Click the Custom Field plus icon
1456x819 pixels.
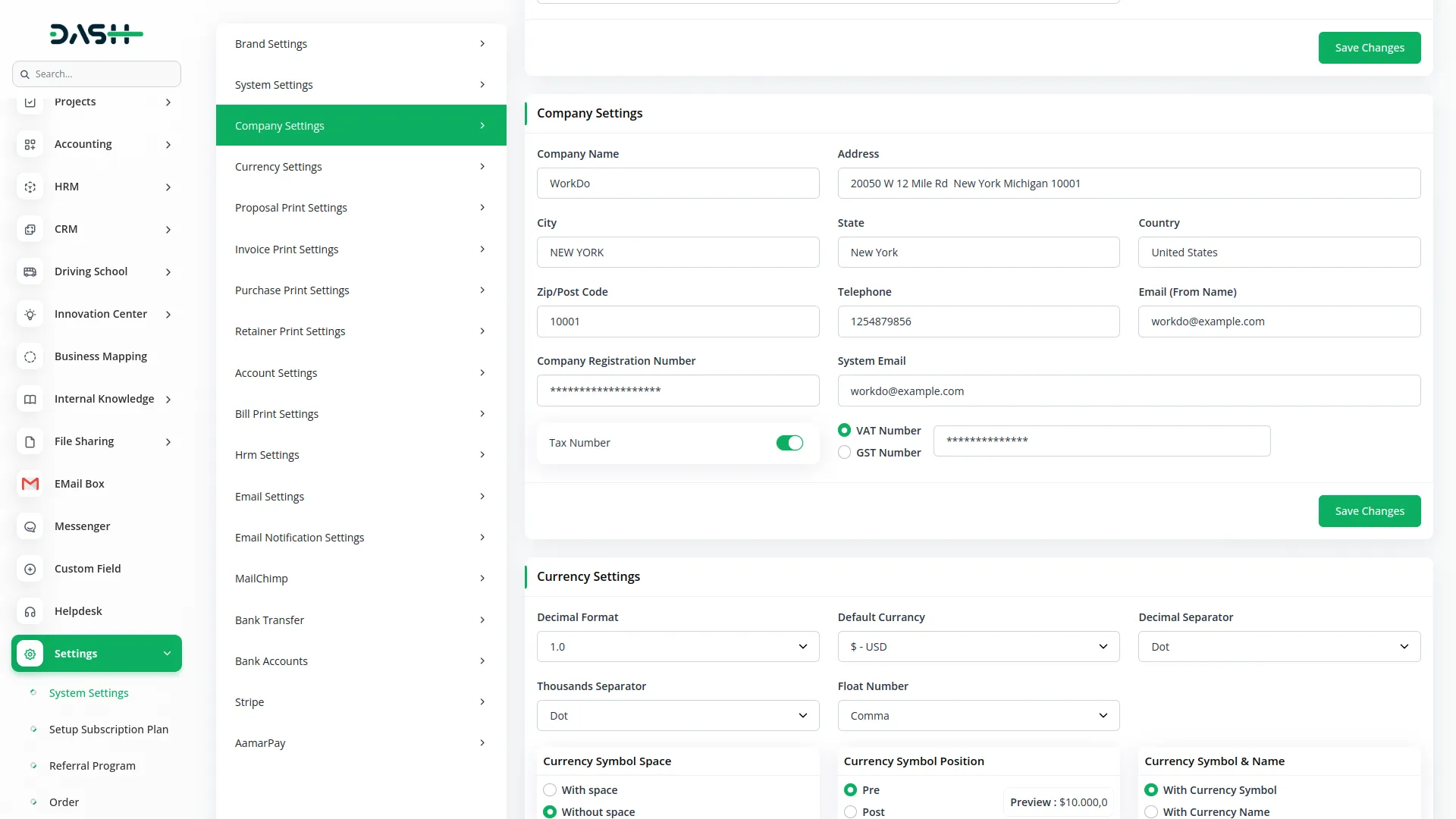tap(30, 569)
